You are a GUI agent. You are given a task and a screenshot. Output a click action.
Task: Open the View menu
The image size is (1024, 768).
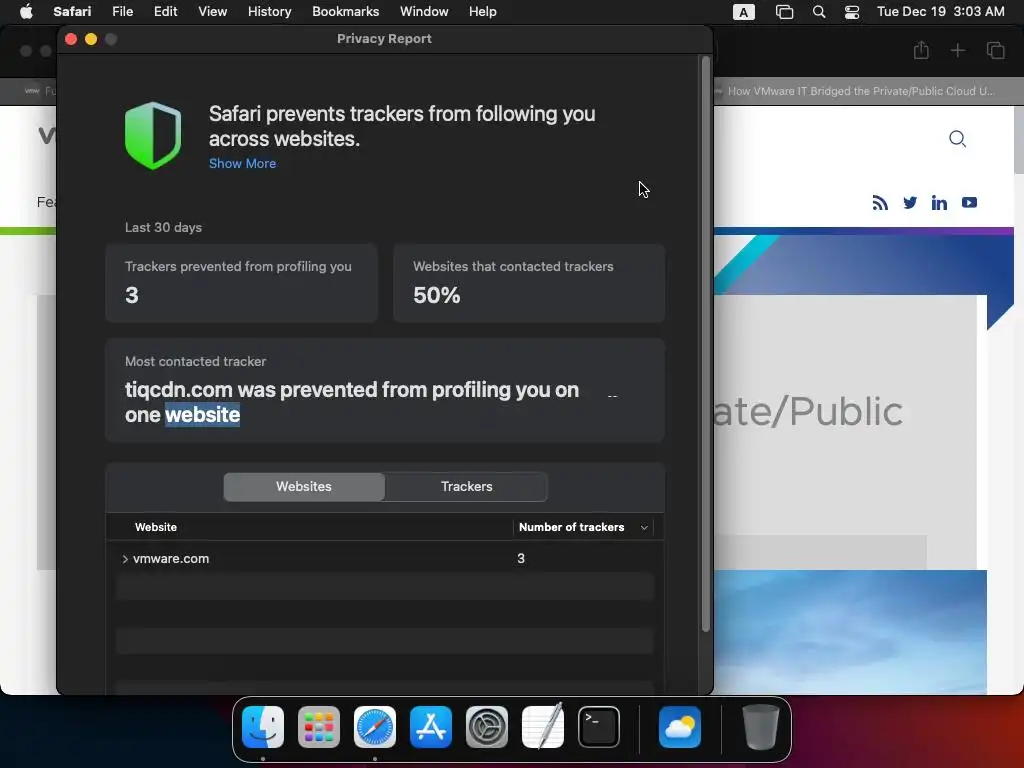click(x=212, y=12)
